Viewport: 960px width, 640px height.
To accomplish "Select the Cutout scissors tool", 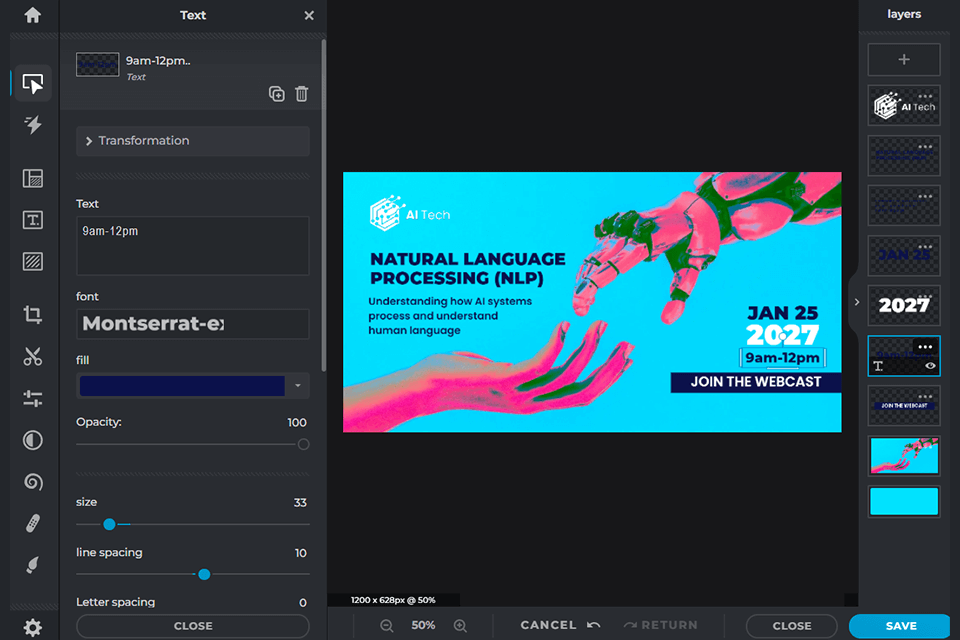I will tap(32, 356).
